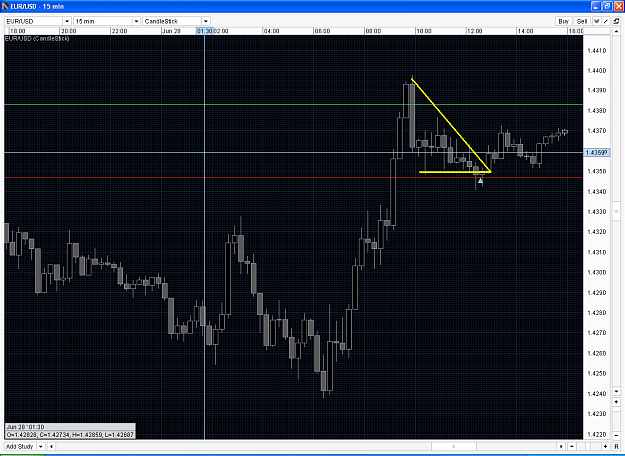Click the Sell button
This screenshot has width=625, height=456.
tap(582, 21)
